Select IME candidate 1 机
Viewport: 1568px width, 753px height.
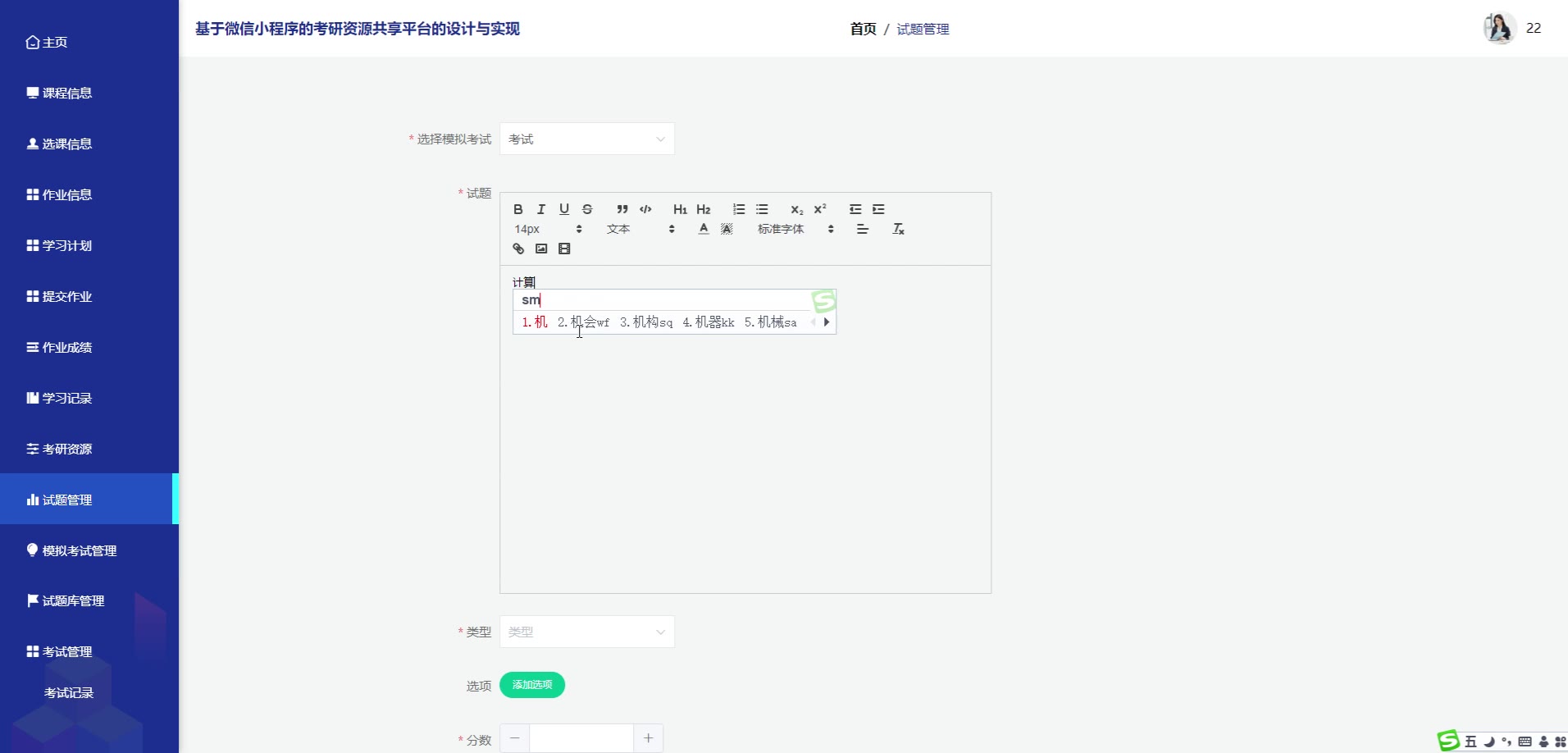click(x=535, y=322)
